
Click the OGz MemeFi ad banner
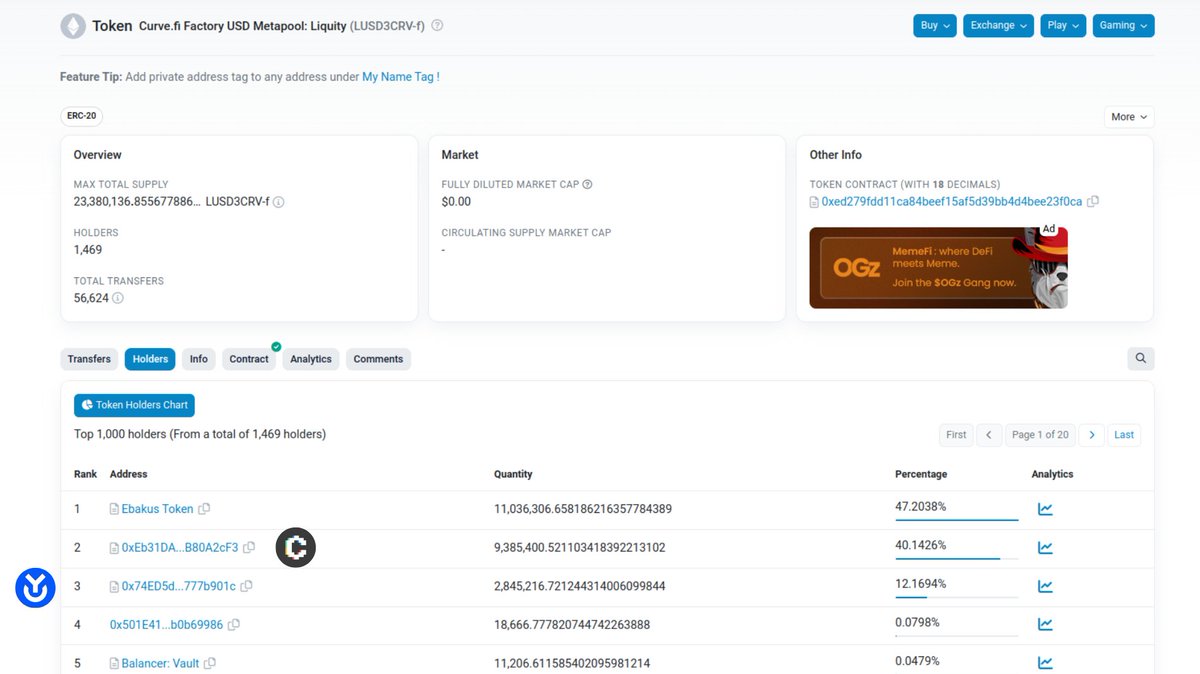pos(938,268)
